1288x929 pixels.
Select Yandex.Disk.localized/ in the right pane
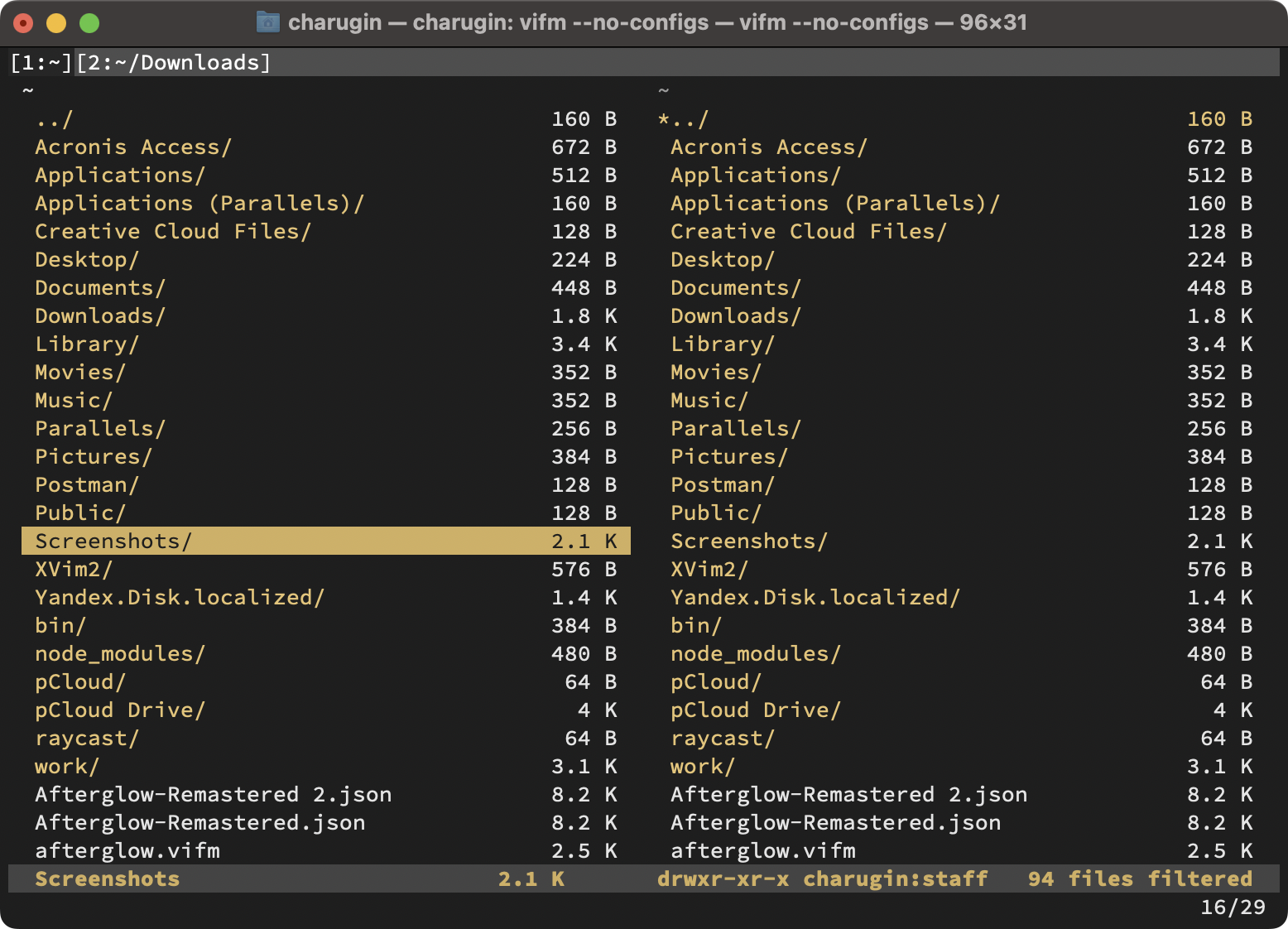(x=962, y=597)
